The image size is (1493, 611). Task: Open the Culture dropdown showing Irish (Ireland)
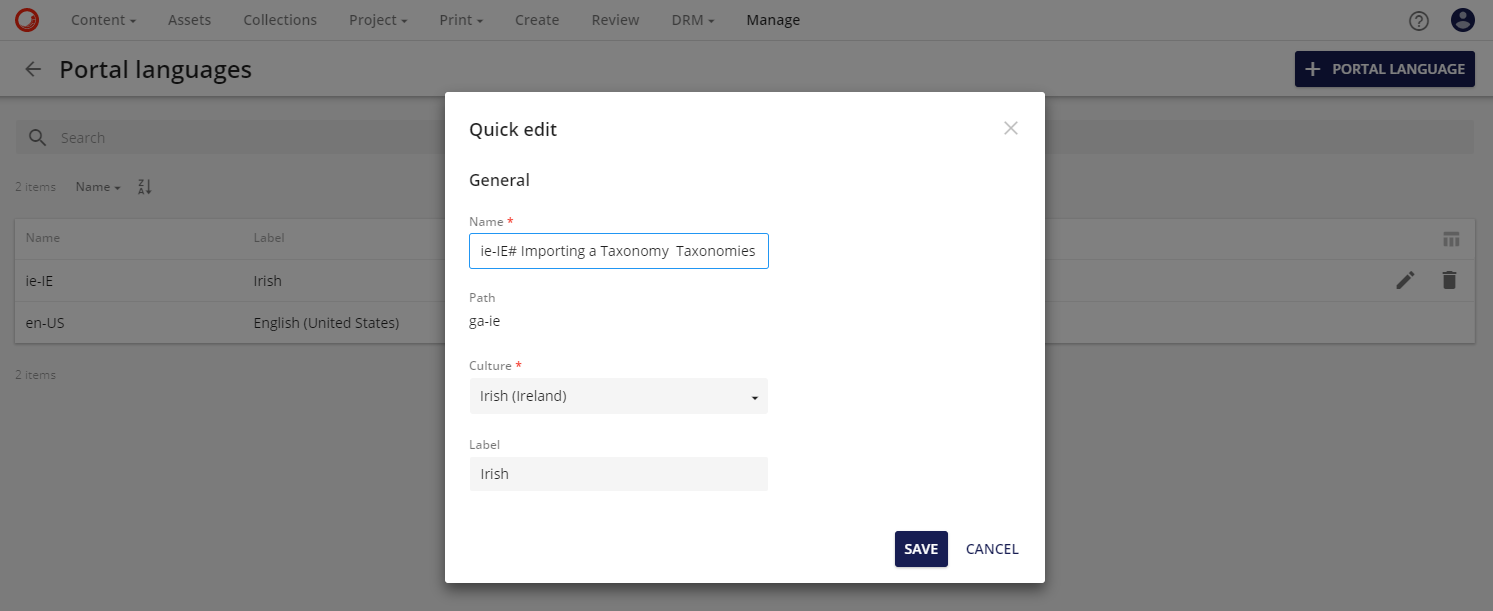[618, 396]
